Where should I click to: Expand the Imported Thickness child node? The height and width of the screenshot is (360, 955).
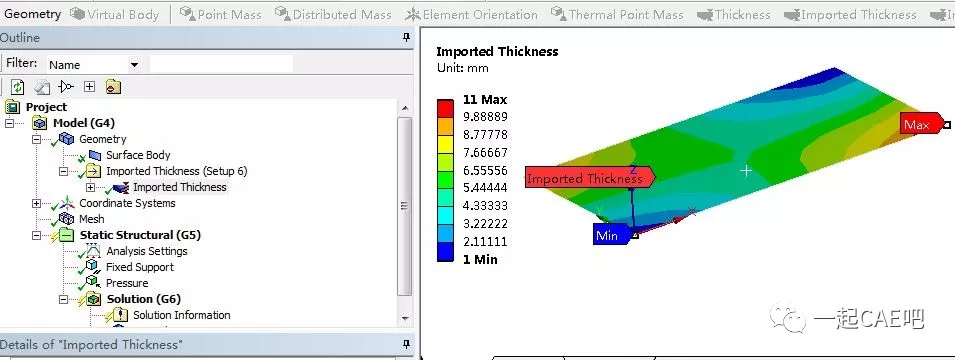pos(91,188)
